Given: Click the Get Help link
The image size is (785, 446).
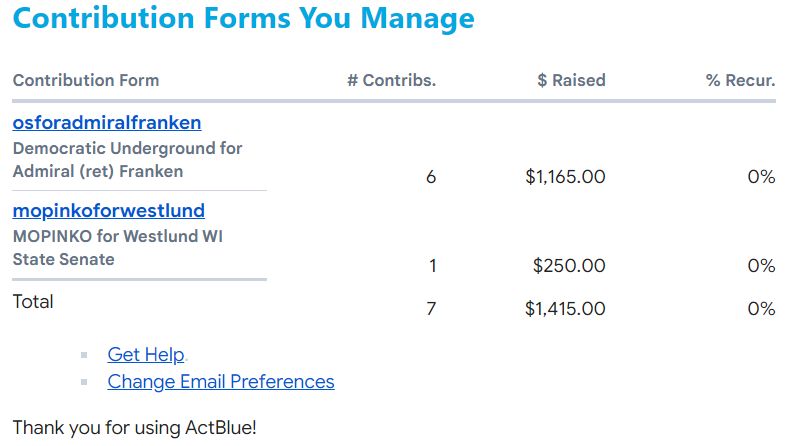Looking at the screenshot, I should click(146, 354).
